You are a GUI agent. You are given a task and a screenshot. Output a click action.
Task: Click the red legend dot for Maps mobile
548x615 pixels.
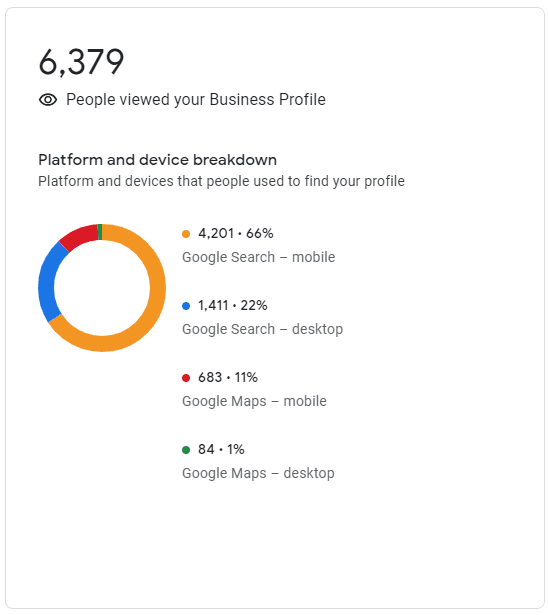(186, 378)
